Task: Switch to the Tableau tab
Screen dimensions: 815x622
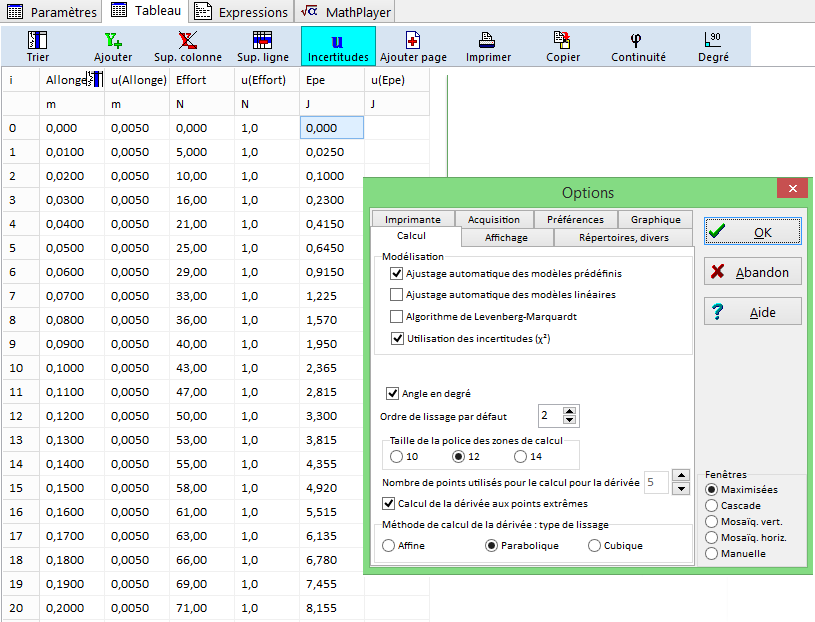Action: pyautogui.click(x=146, y=10)
